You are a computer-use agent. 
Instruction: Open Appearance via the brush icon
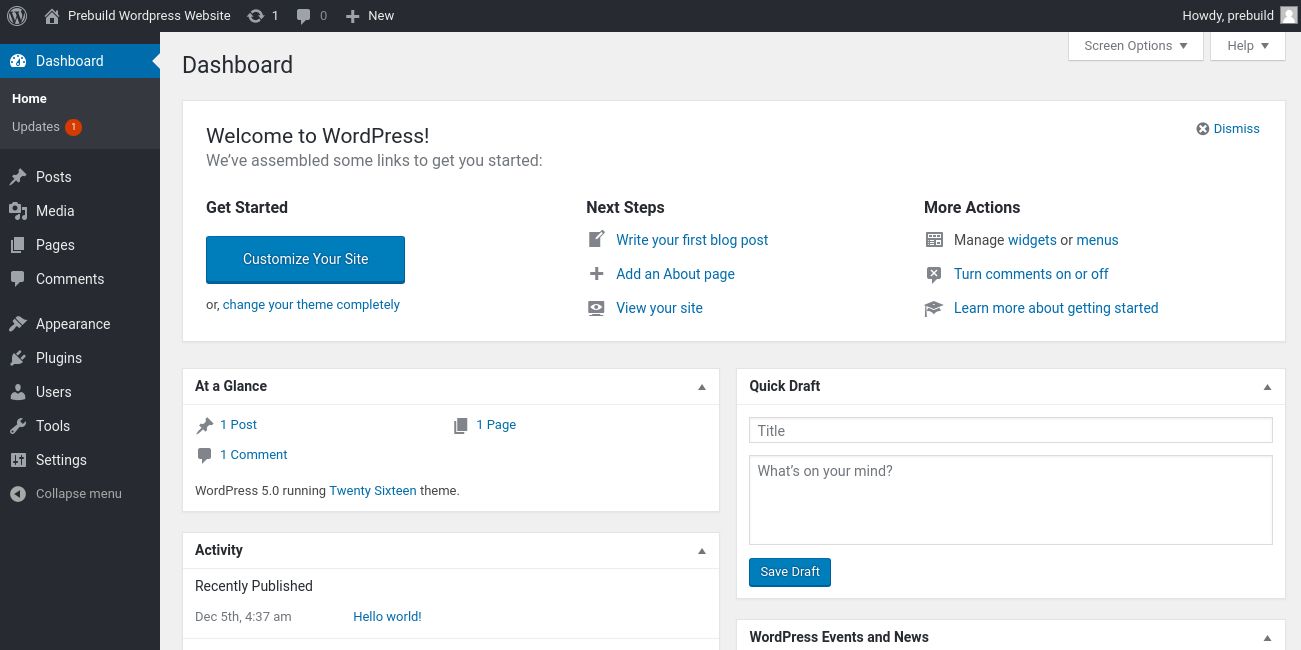coord(19,323)
